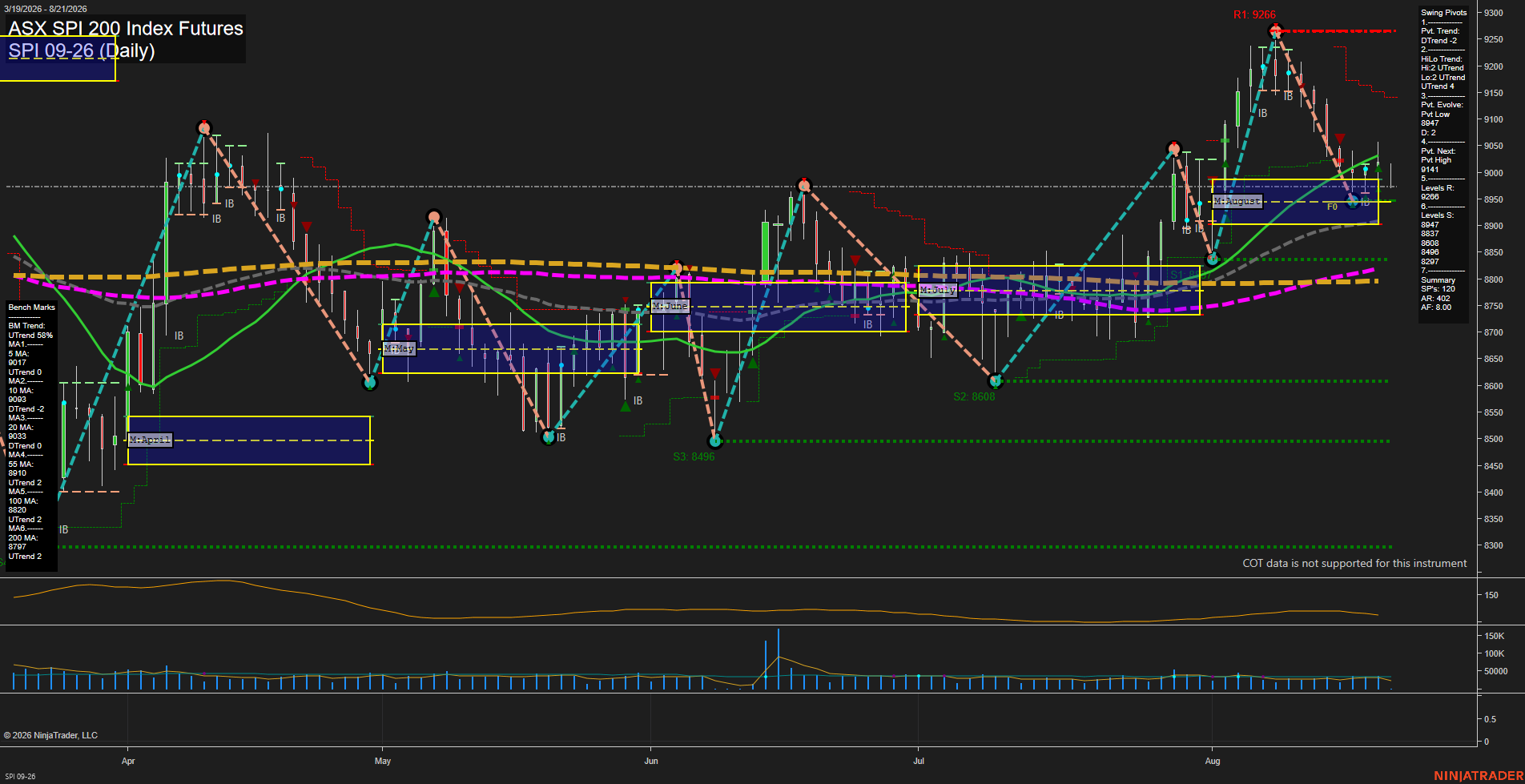Viewport: 1525px width, 784px height.
Task: Click the late May swing low pivot marker
Action: tap(549, 437)
